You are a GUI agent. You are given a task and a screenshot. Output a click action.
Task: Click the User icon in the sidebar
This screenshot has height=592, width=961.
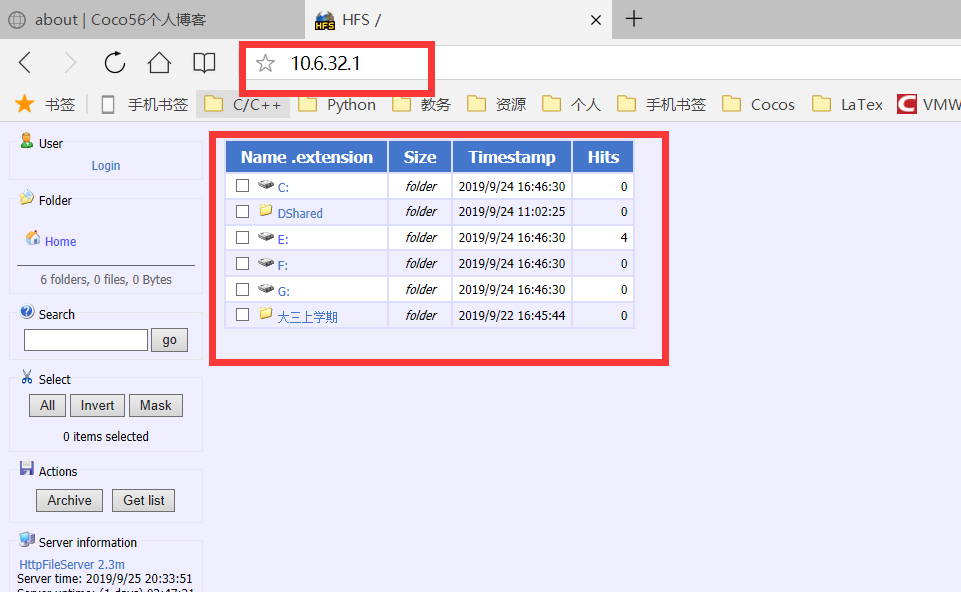click(x=27, y=141)
